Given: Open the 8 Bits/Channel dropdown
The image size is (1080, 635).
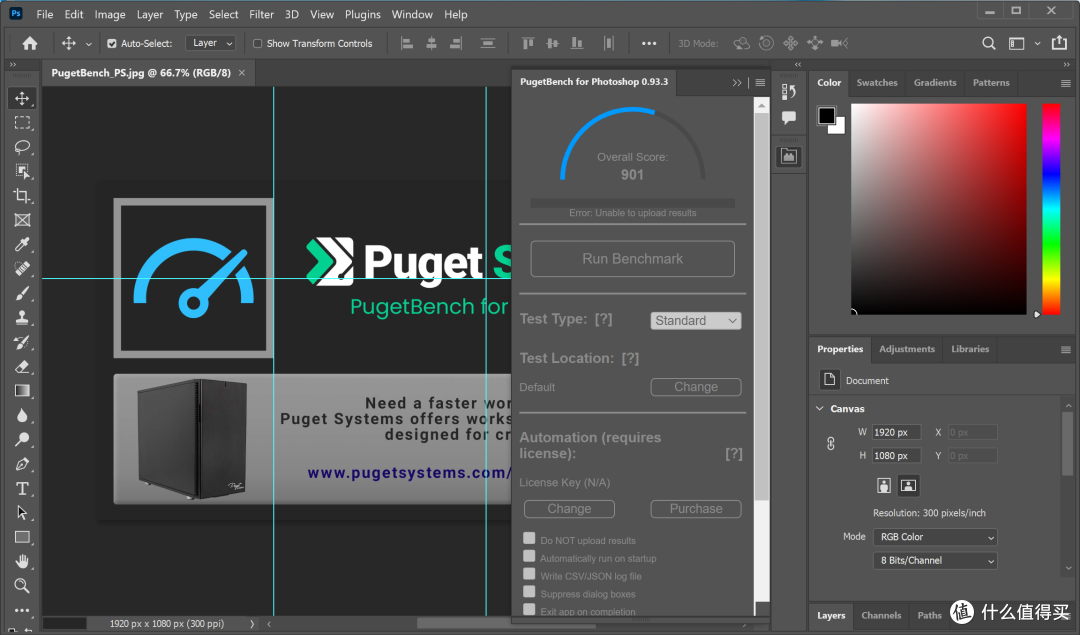Looking at the screenshot, I should [935, 560].
